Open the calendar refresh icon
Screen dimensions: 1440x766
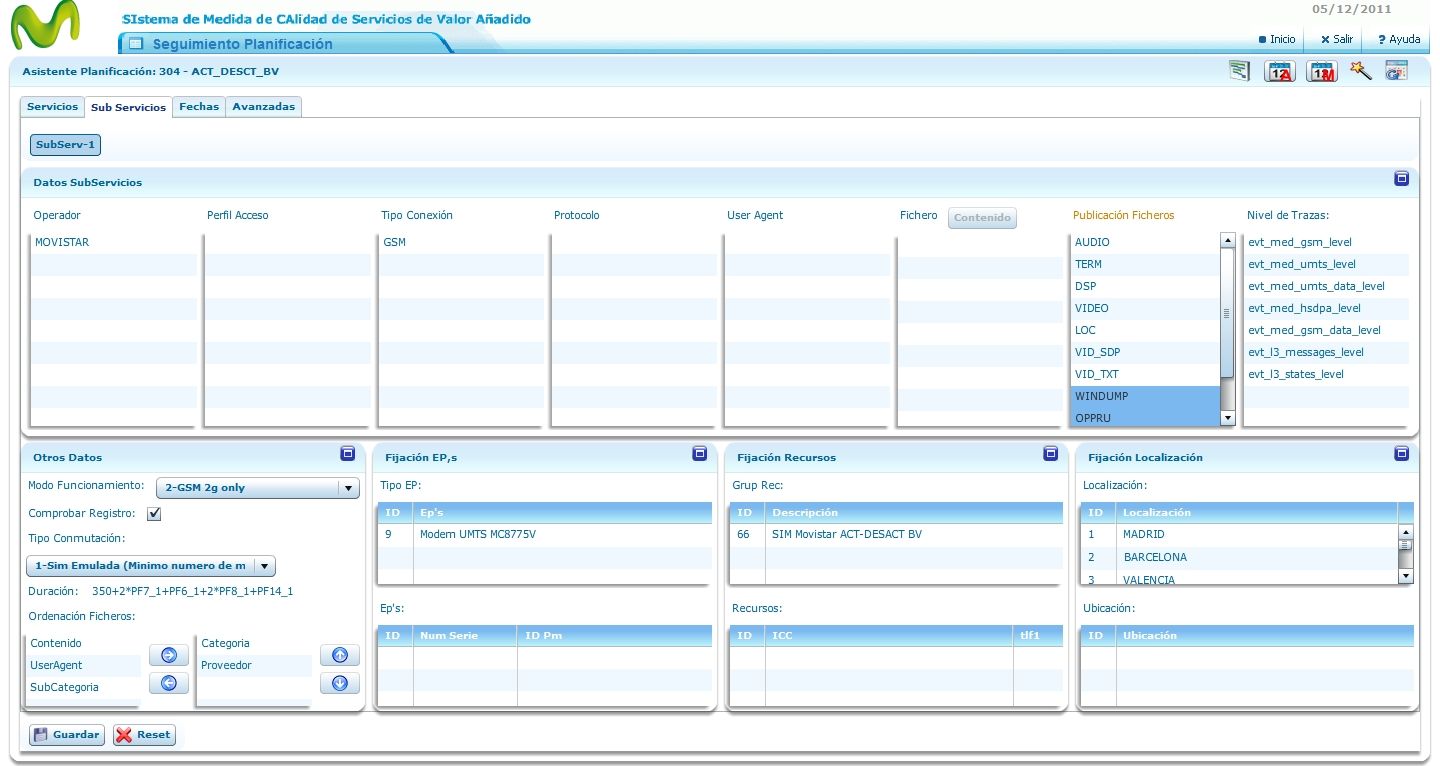(x=1396, y=70)
